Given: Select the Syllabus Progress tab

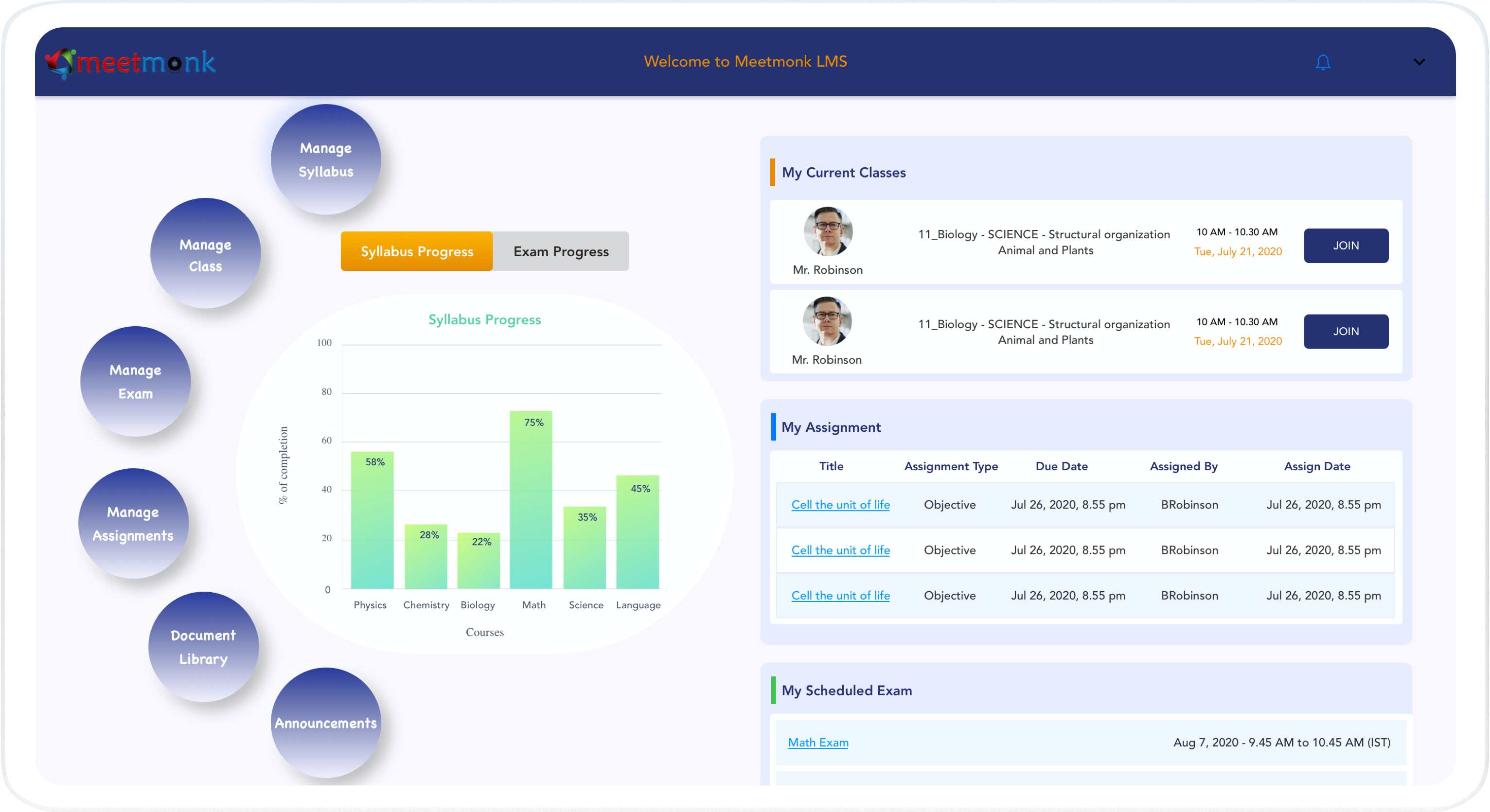Looking at the screenshot, I should coord(416,251).
